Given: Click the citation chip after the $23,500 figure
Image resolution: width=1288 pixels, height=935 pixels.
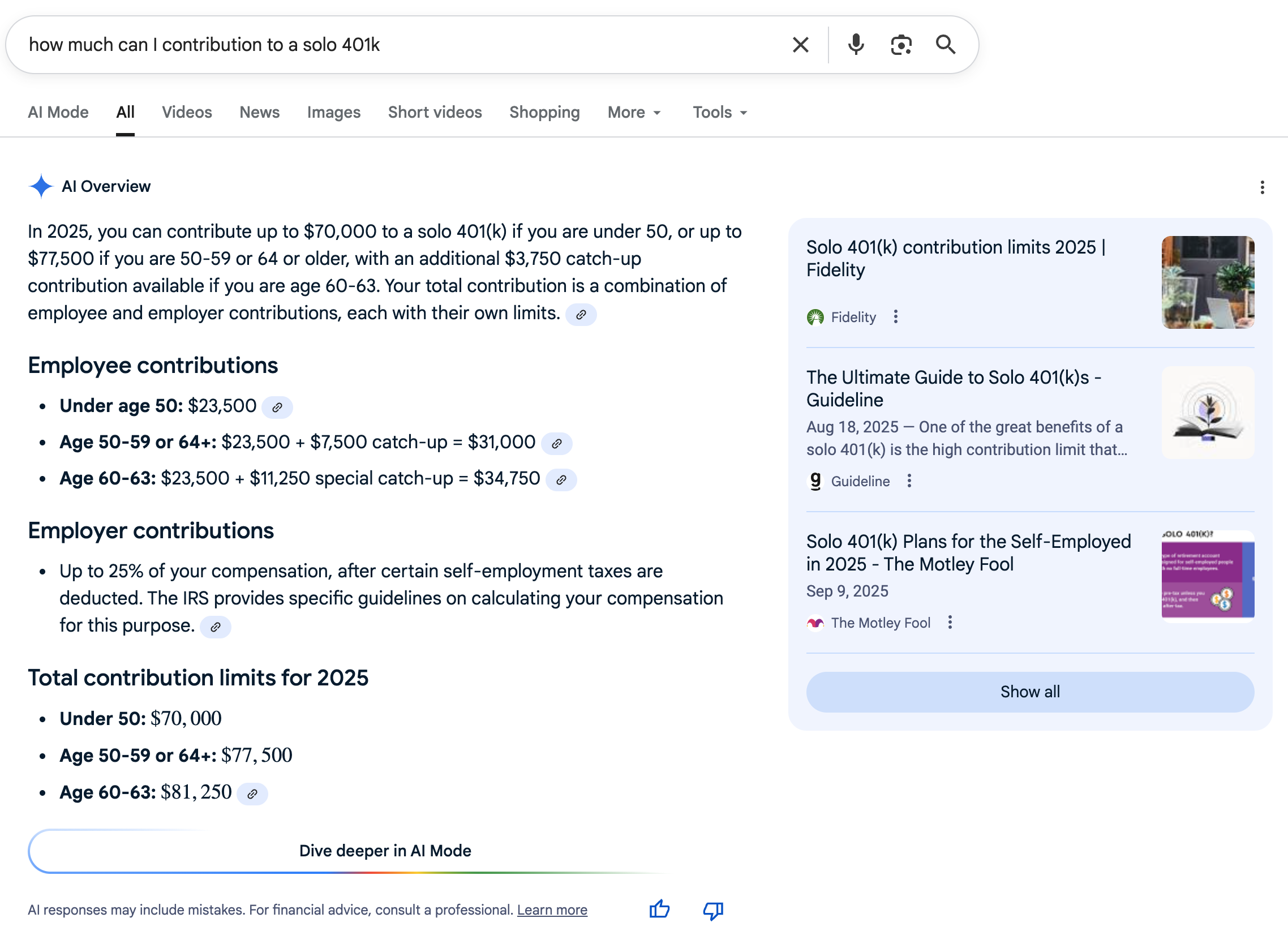Looking at the screenshot, I should click(x=277, y=407).
